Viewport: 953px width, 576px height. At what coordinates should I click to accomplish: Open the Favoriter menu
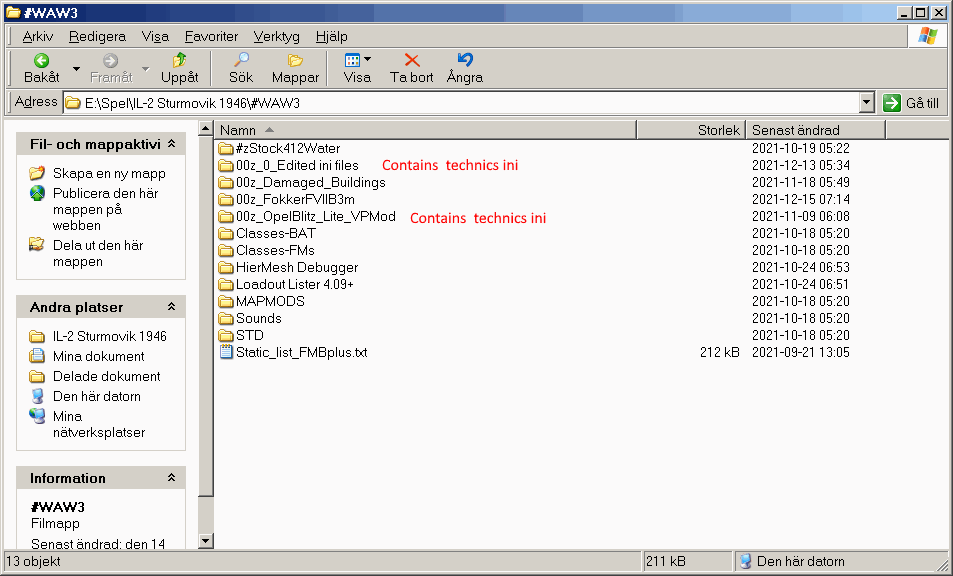pos(212,36)
